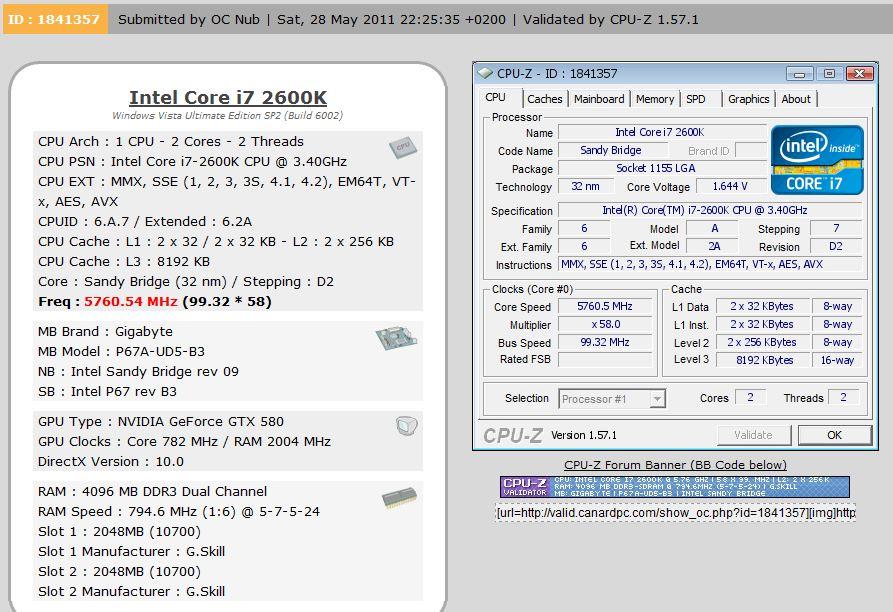
Task: Switch to the Mainboard tab
Action: point(599,99)
